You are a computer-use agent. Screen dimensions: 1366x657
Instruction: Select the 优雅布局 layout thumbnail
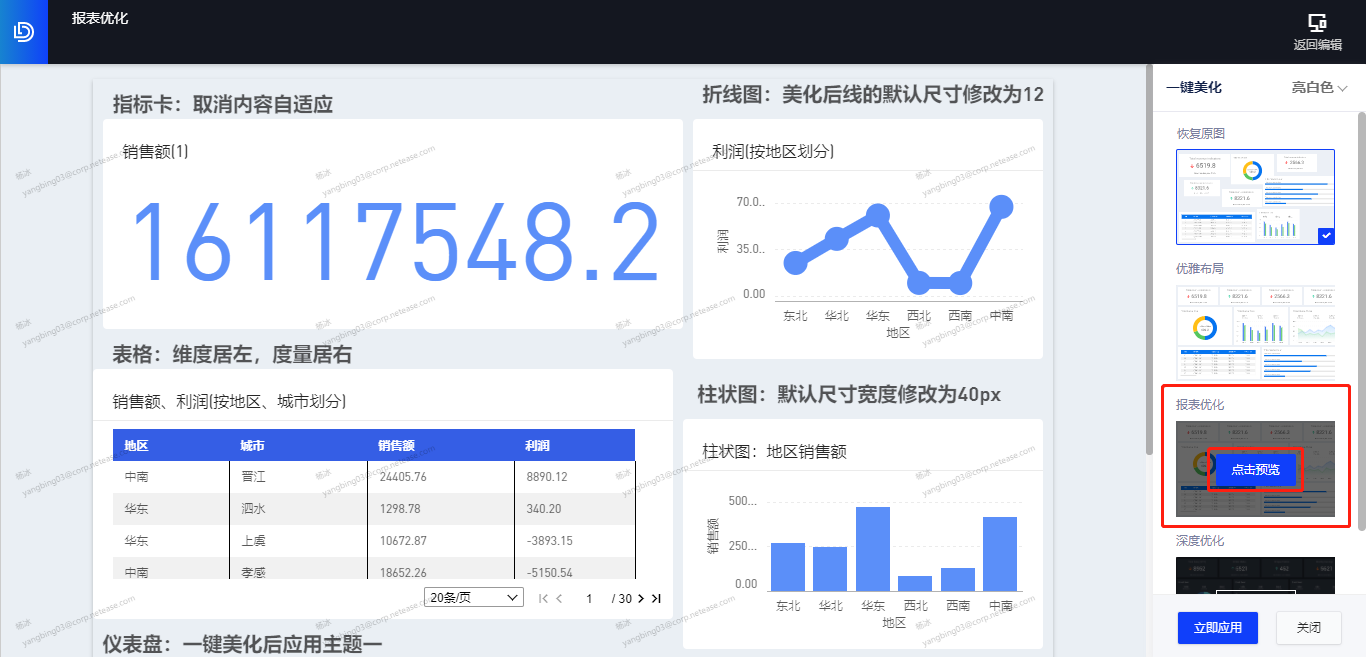[x=1255, y=332]
